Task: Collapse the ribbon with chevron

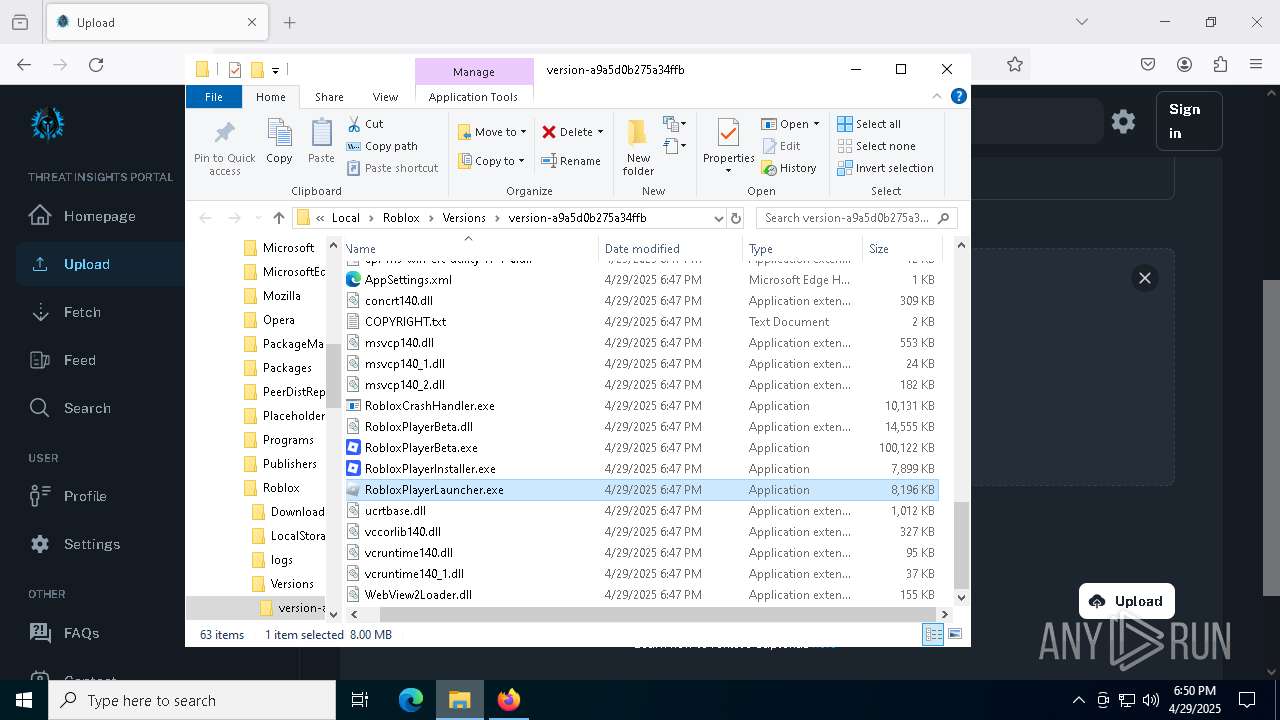Action: pyautogui.click(x=937, y=97)
